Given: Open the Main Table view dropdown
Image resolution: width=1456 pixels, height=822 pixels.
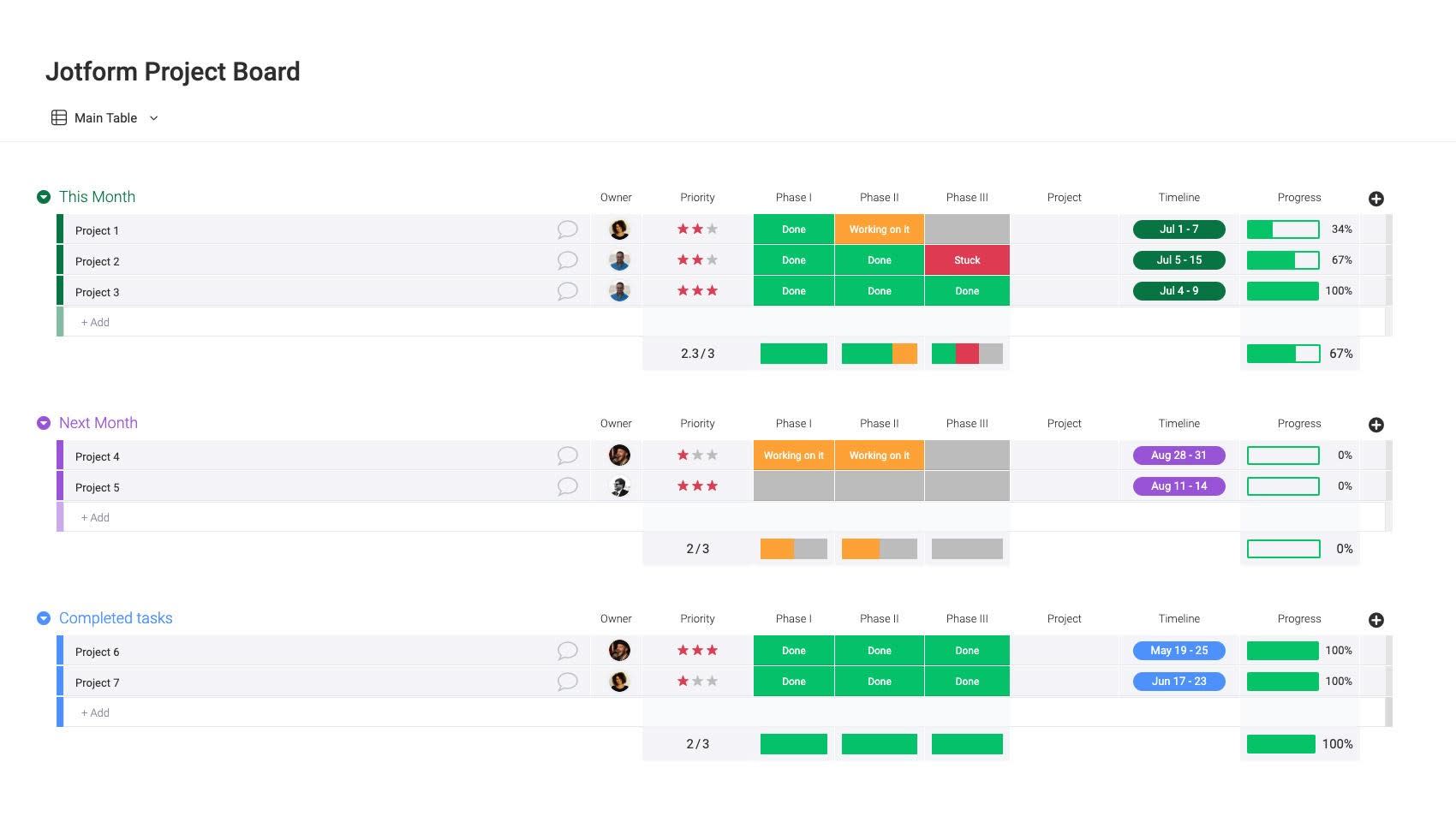Looking at the screenshot, I should [153, 118].
